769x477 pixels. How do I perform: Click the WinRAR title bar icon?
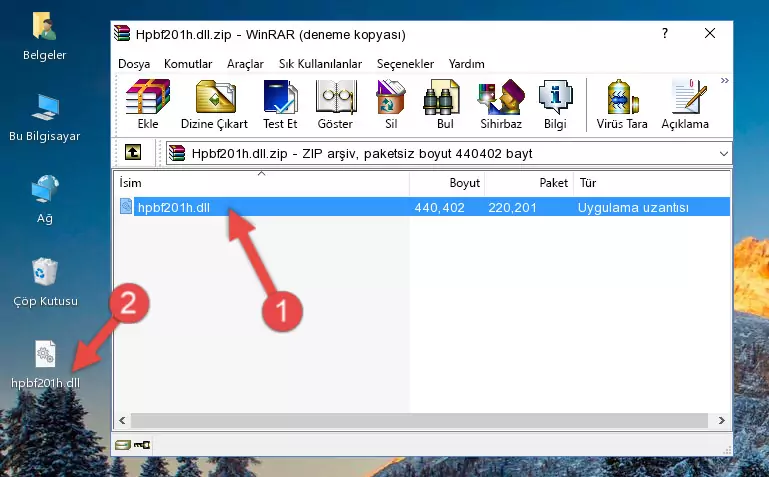click(122, 34)
